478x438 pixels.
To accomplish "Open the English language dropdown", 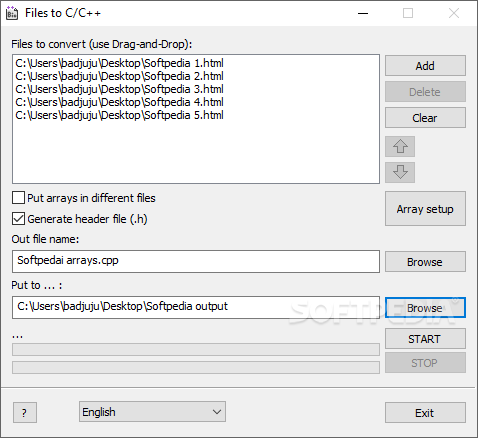I will (152, 412).
